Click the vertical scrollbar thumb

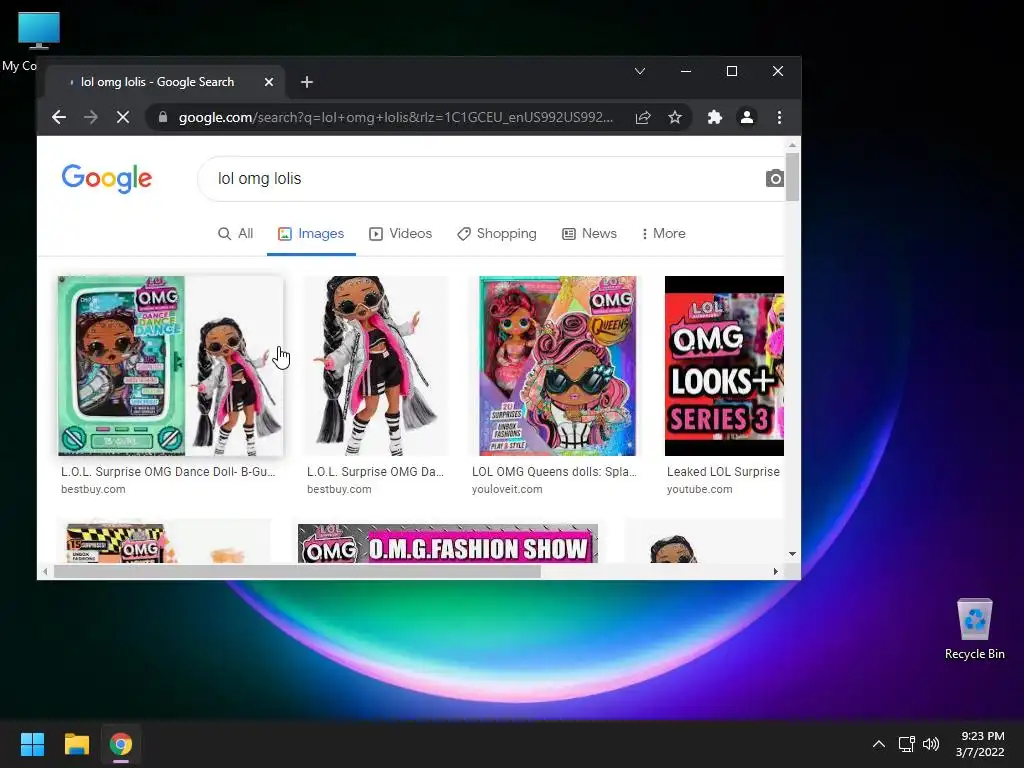click(792, 177)
